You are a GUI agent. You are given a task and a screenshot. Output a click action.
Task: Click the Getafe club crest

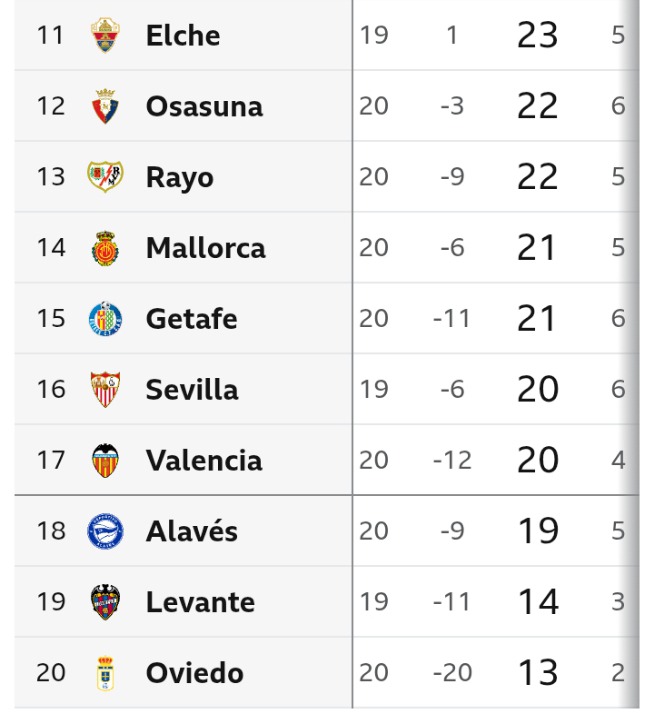pyautogui.click(x=104, y=319)
